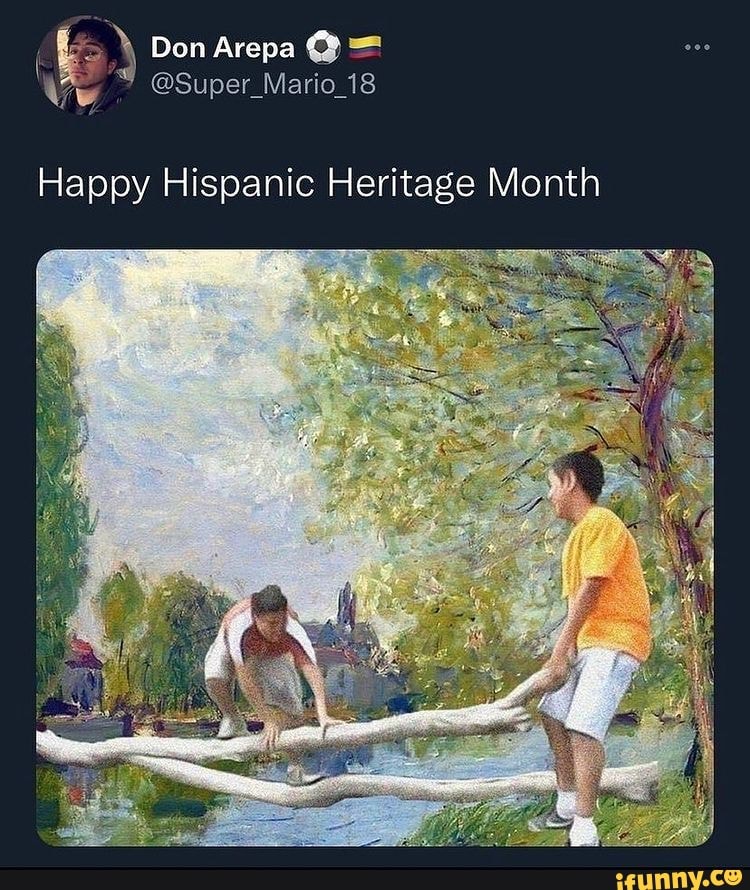Image resolution: width=750 pixels, height=890 pixels.
Task: Click the person crouching on the log
Action: click(262, 660)
